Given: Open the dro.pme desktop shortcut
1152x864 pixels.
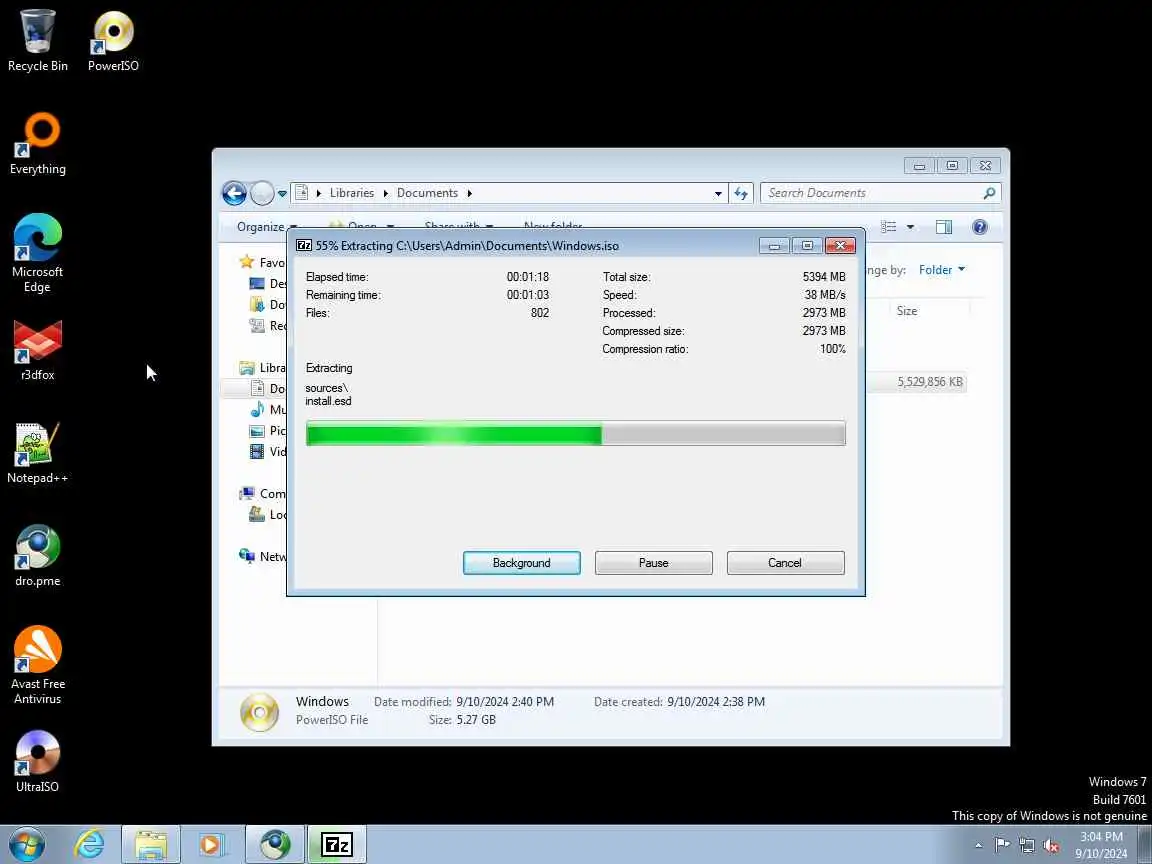Looking at the screenshot, I should [x=37, y=556].
